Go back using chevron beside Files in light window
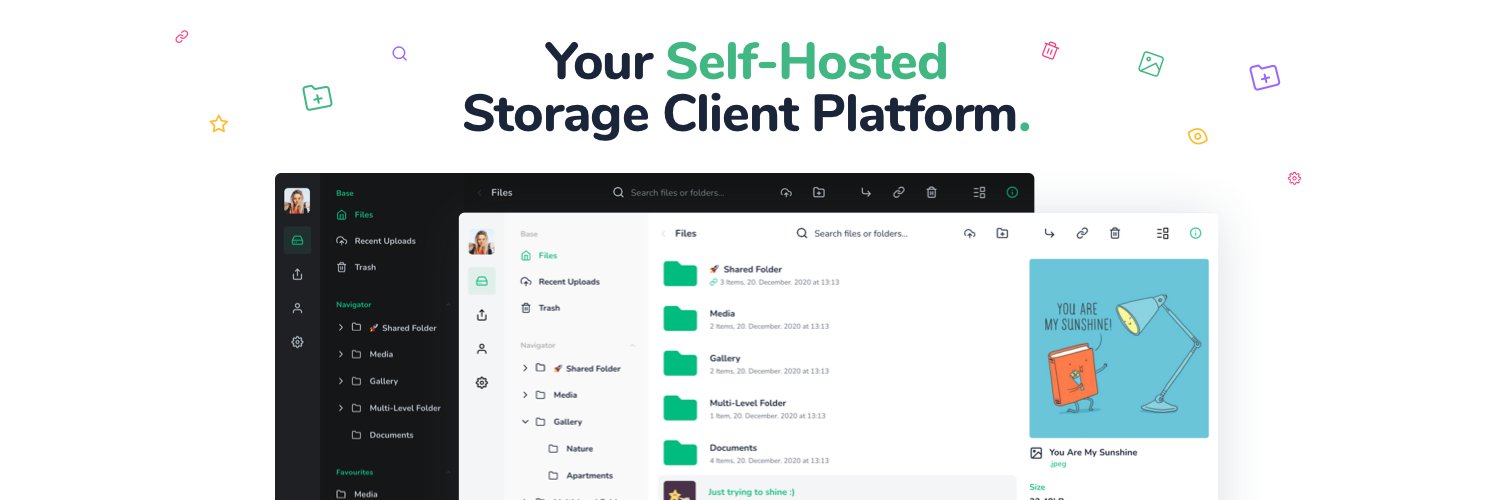The width and height of the screenshot is (1500, 500). click(x=663, y=233)
